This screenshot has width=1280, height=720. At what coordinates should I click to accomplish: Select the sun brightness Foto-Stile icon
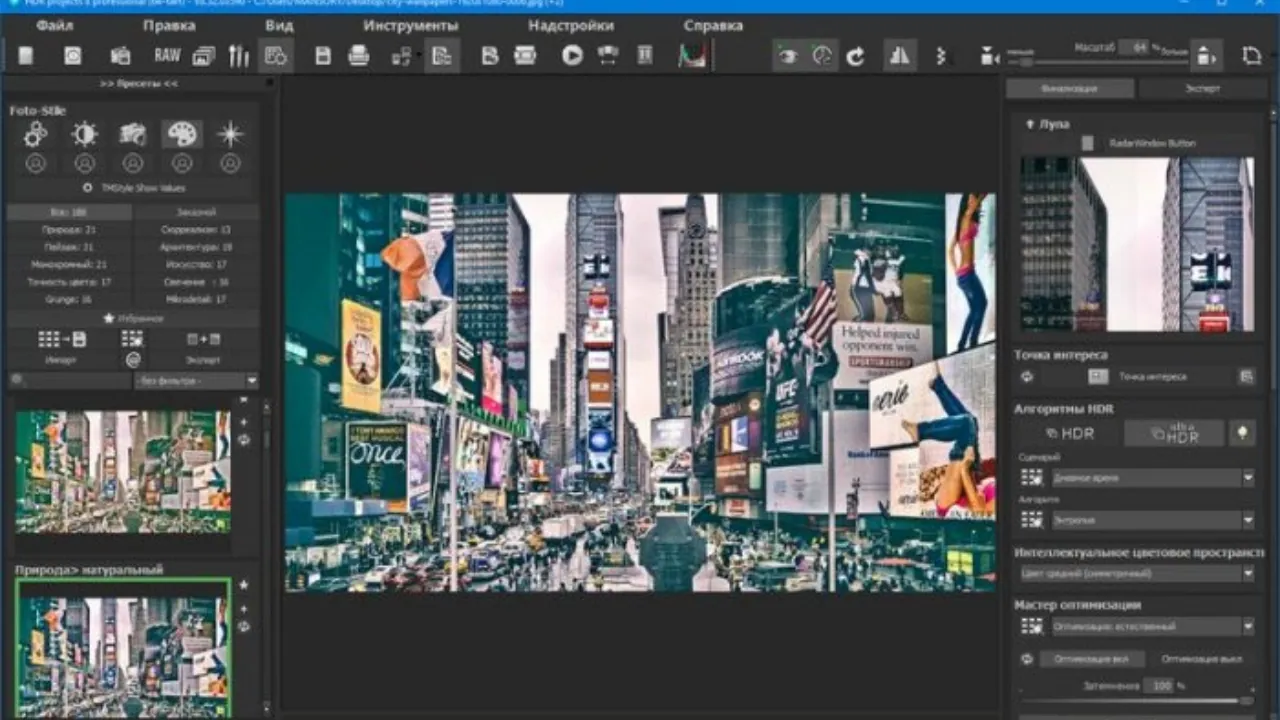click(85, 134)
